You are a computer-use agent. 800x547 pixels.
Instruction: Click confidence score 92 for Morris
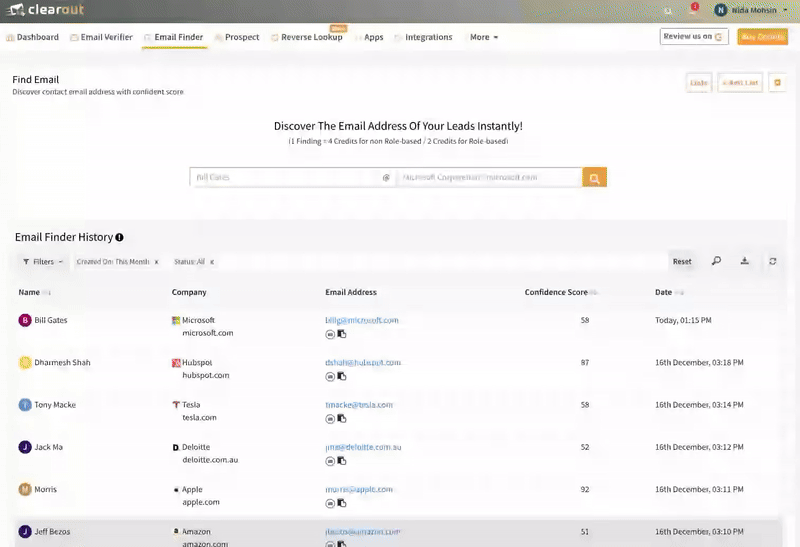click(585, 490)
